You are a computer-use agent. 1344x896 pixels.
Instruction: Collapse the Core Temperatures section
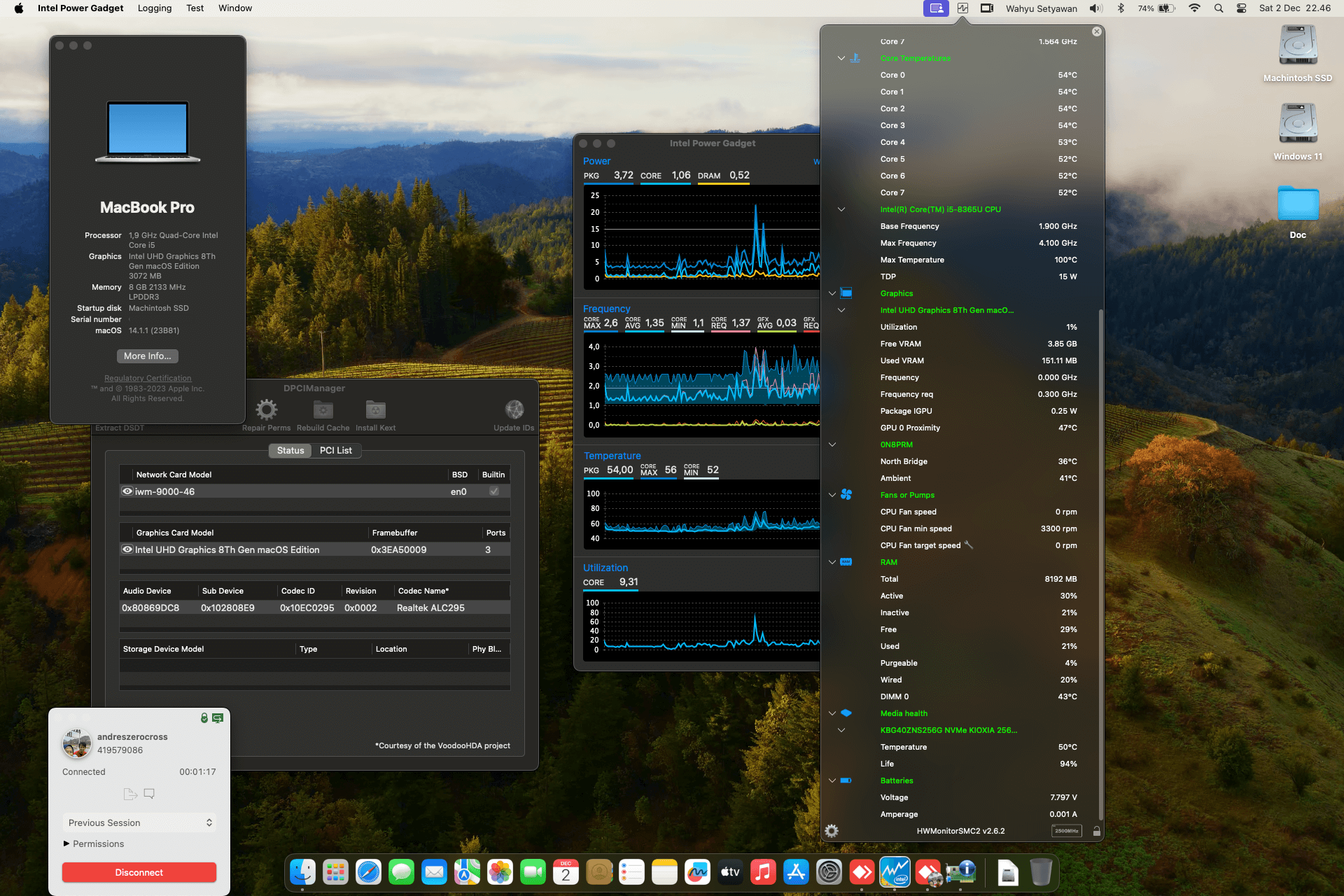pyautogui.click(x=841, y=58)
